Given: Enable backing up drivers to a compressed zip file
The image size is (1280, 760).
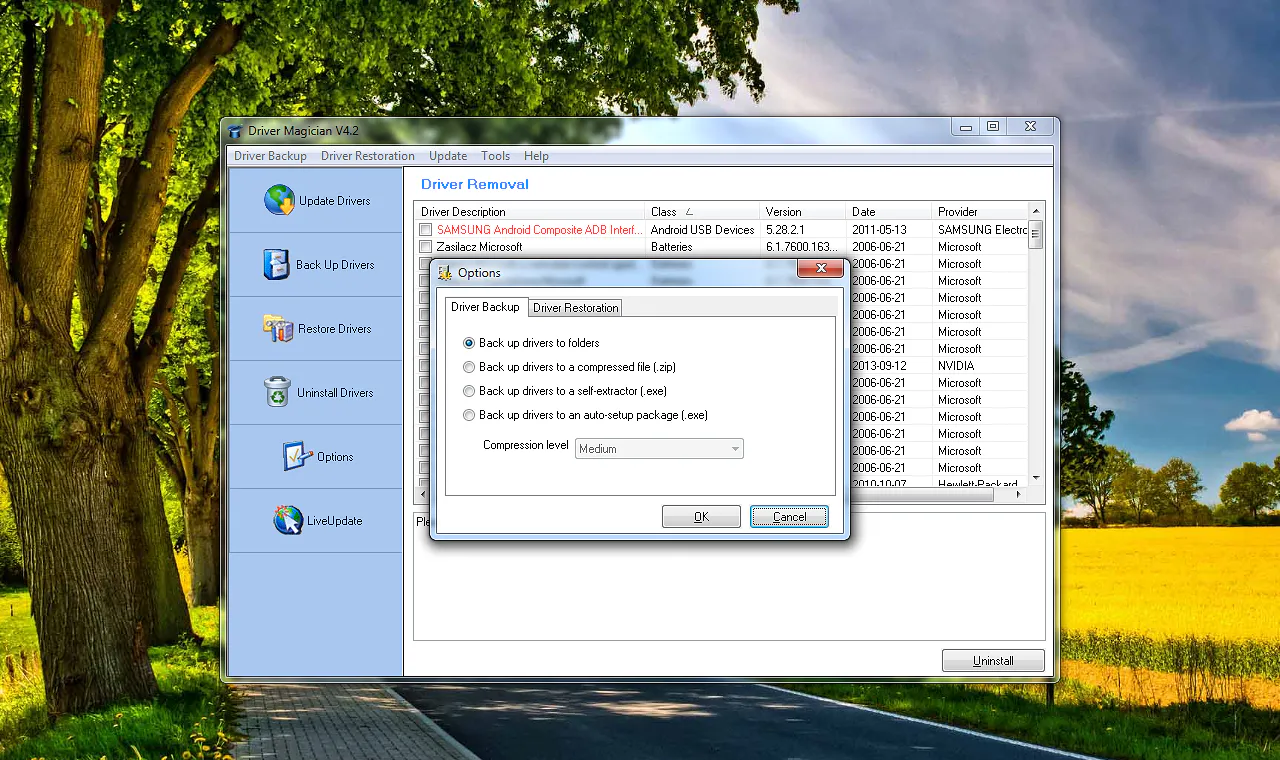Looking at the screenshot, I should (469, 367).
